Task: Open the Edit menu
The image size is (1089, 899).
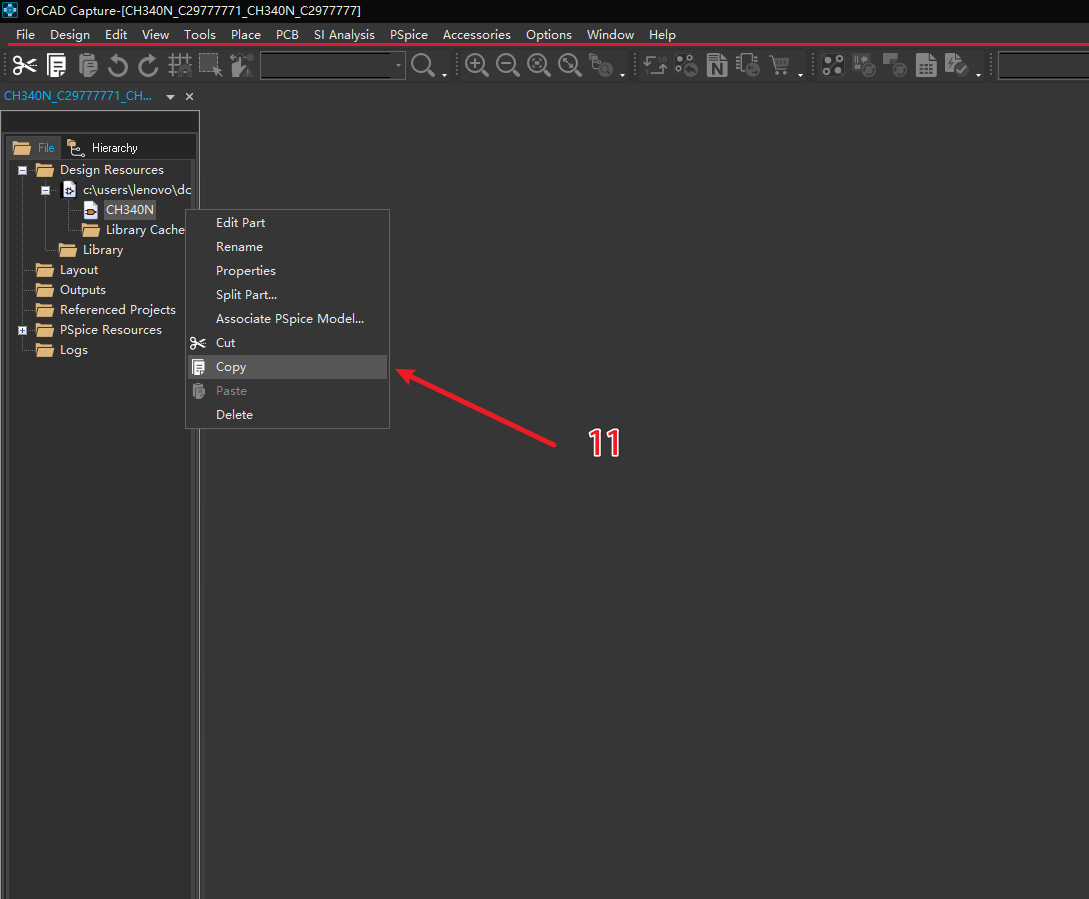Action: (116, 34)
